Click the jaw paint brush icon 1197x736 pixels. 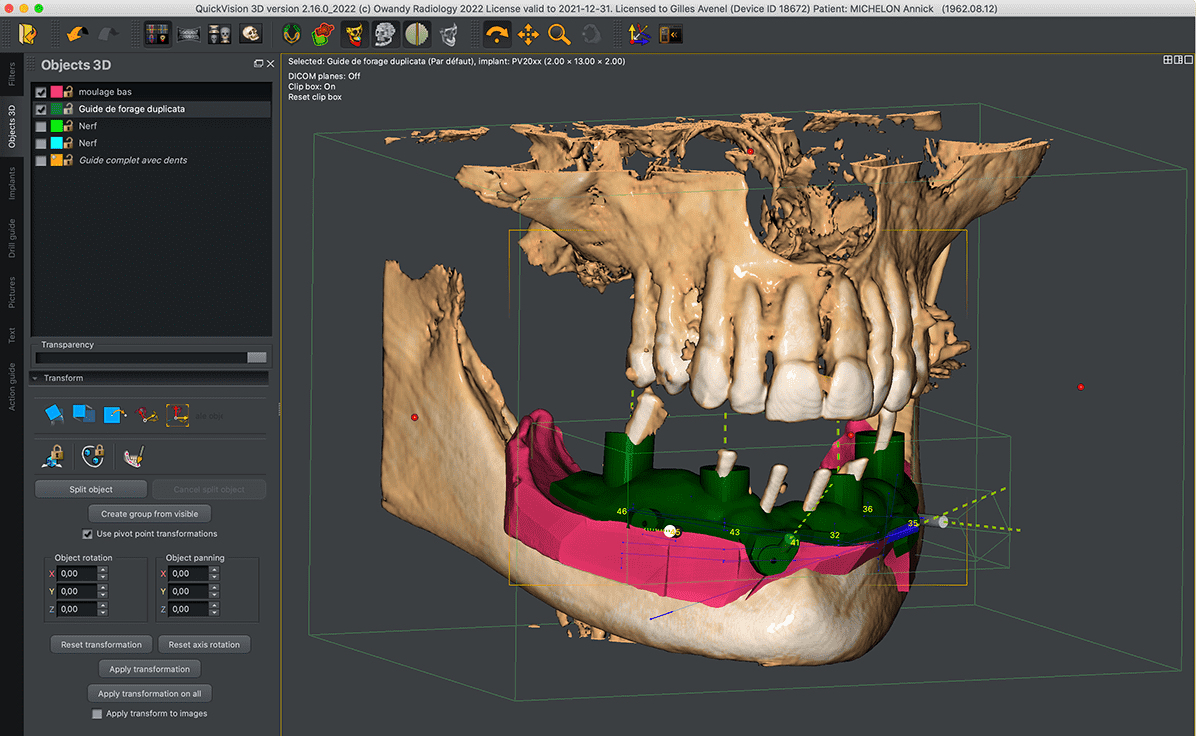(x=132, y=456)
